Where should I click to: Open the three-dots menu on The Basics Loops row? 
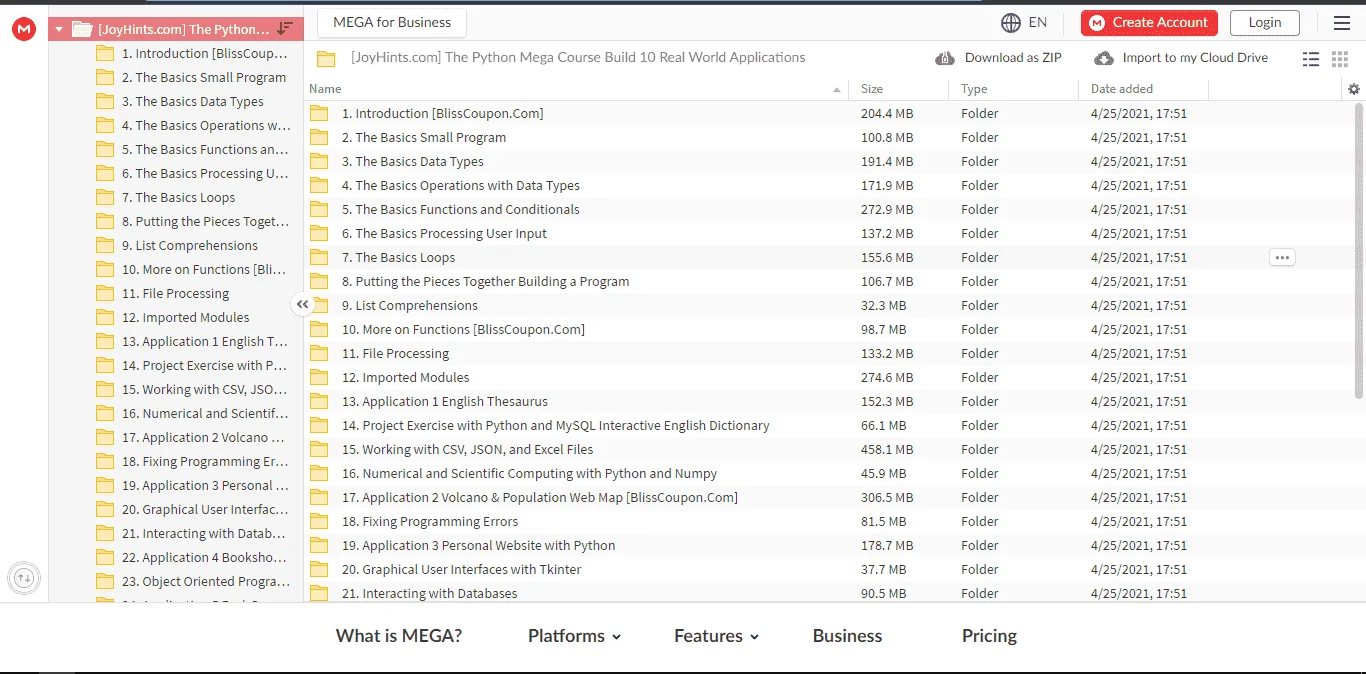point(1282,257)
